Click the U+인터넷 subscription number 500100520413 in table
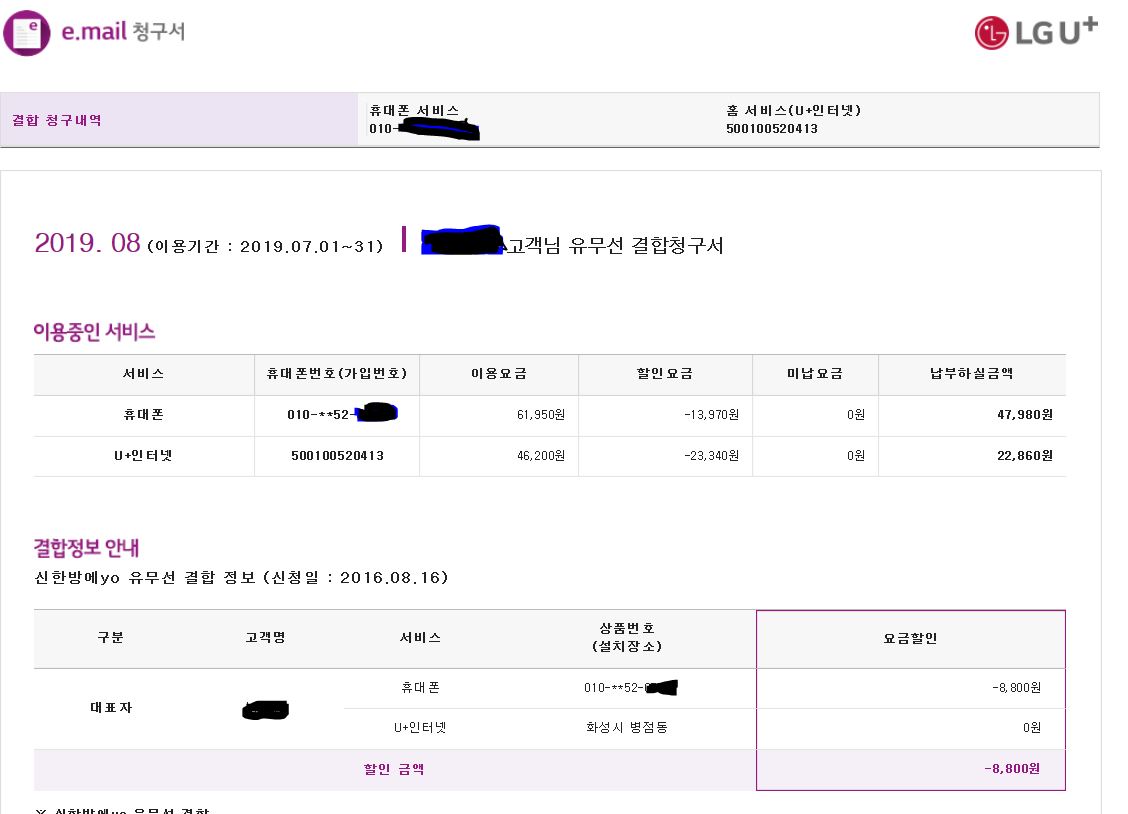The width and height of the screenshot is (1128, 814). click(337, 456)
